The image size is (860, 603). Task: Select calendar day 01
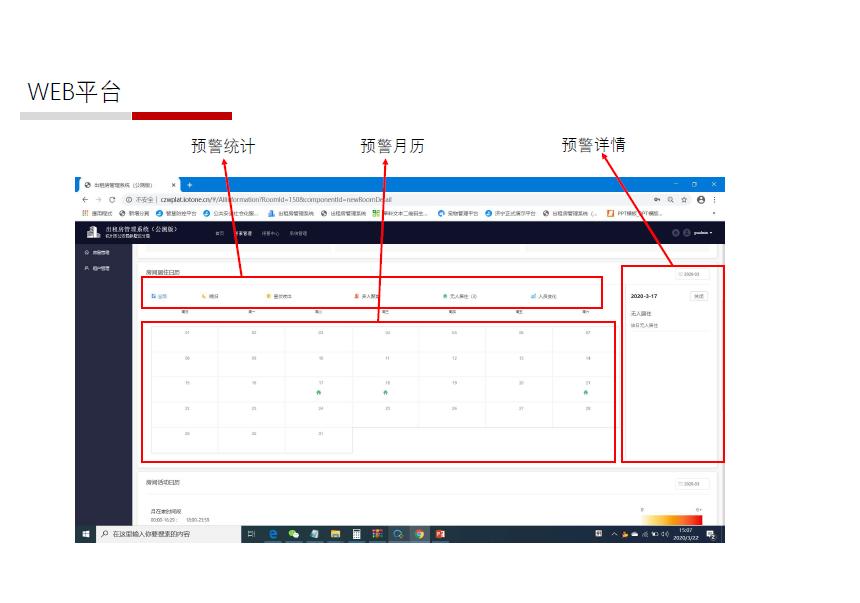pyautogui.click(x=185, y=339)
